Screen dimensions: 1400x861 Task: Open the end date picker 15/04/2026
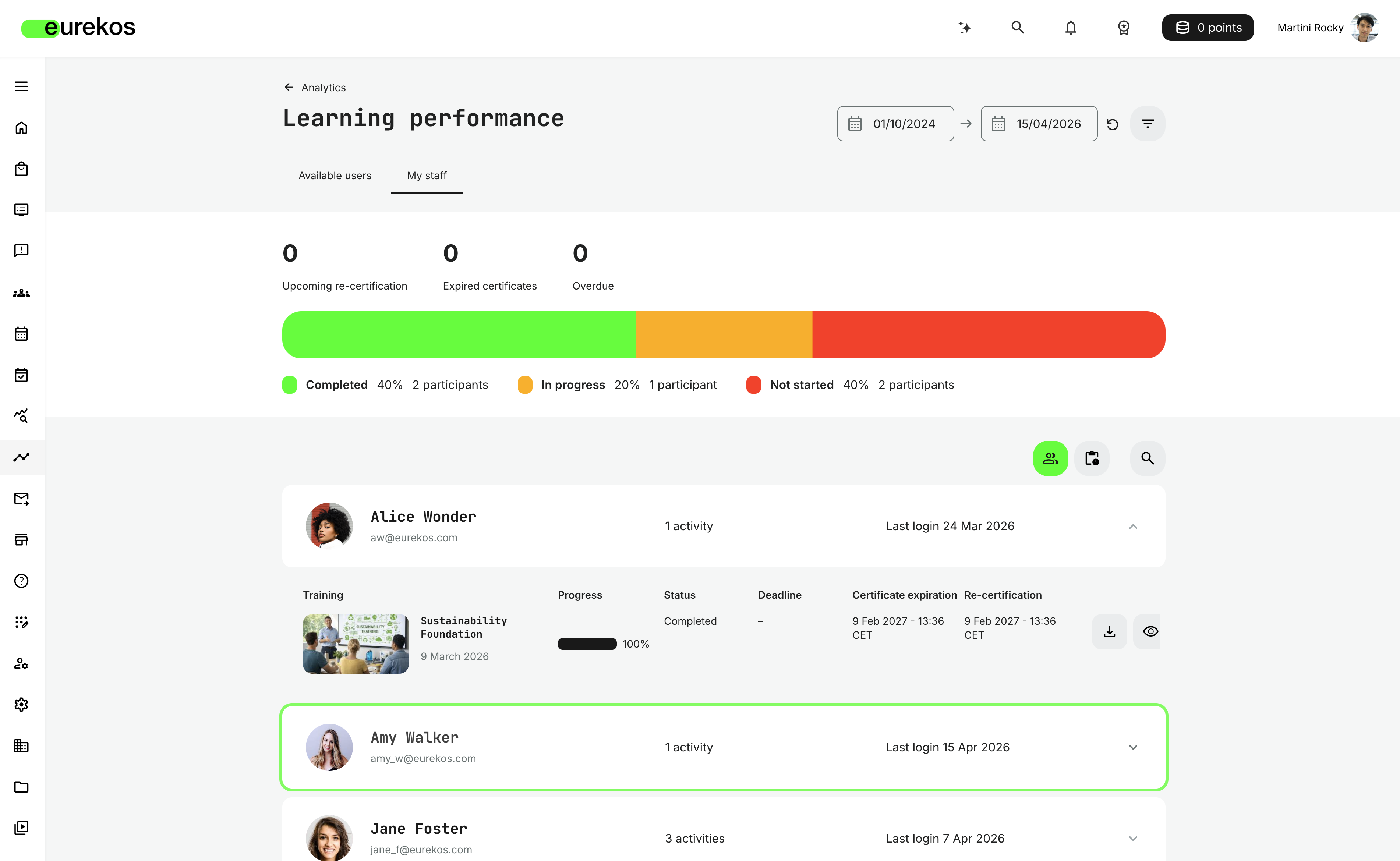[1039, 124]
